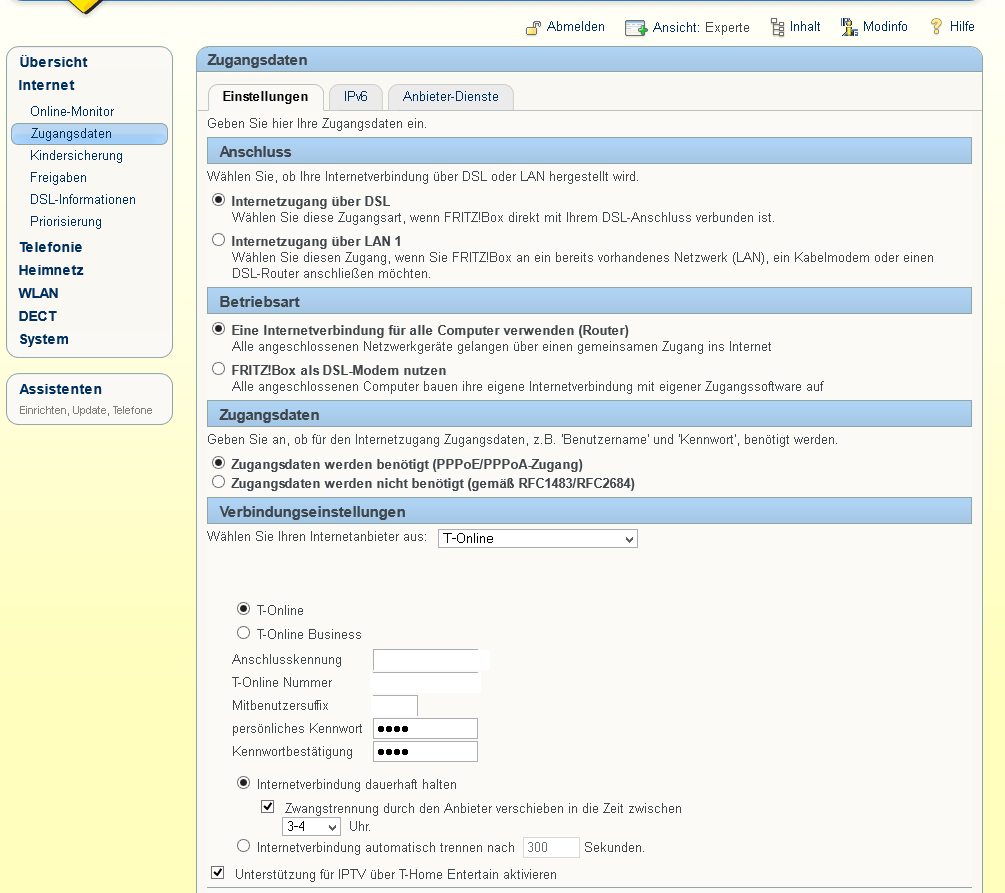Screen dimensions: 1005x893
Task: Open the Modinfo link
Action: pyautogui.click(x=885, y=26)
